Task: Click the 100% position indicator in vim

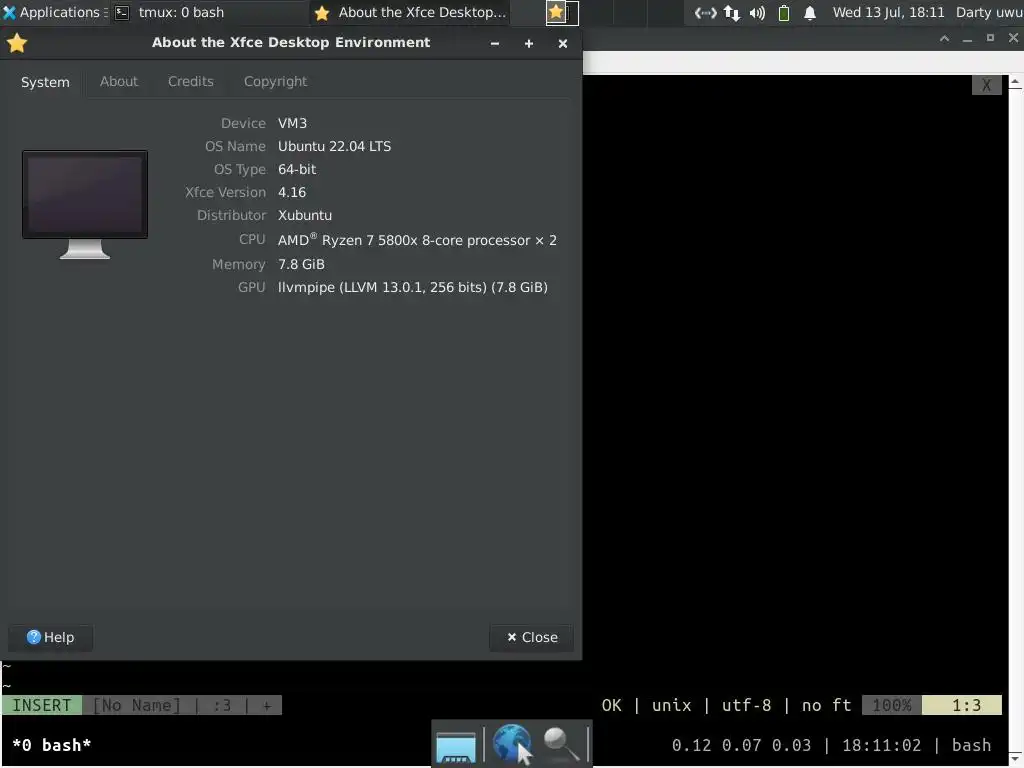Action: click(891, 705)
